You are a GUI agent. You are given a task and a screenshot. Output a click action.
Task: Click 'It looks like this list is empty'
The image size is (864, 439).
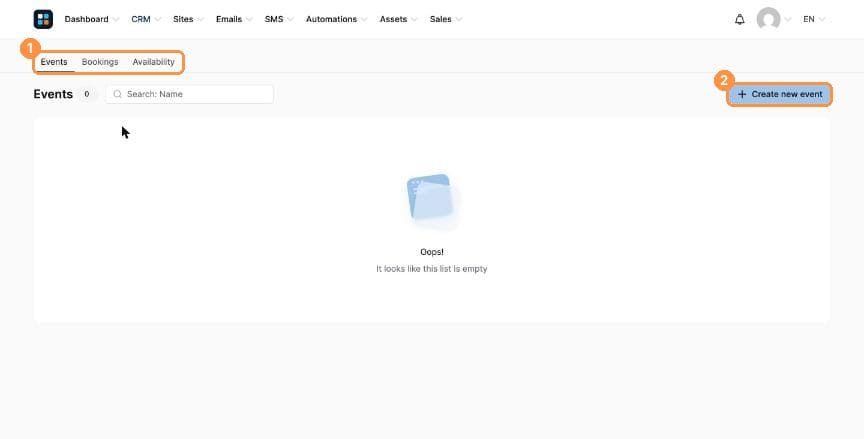click(431, 269)
